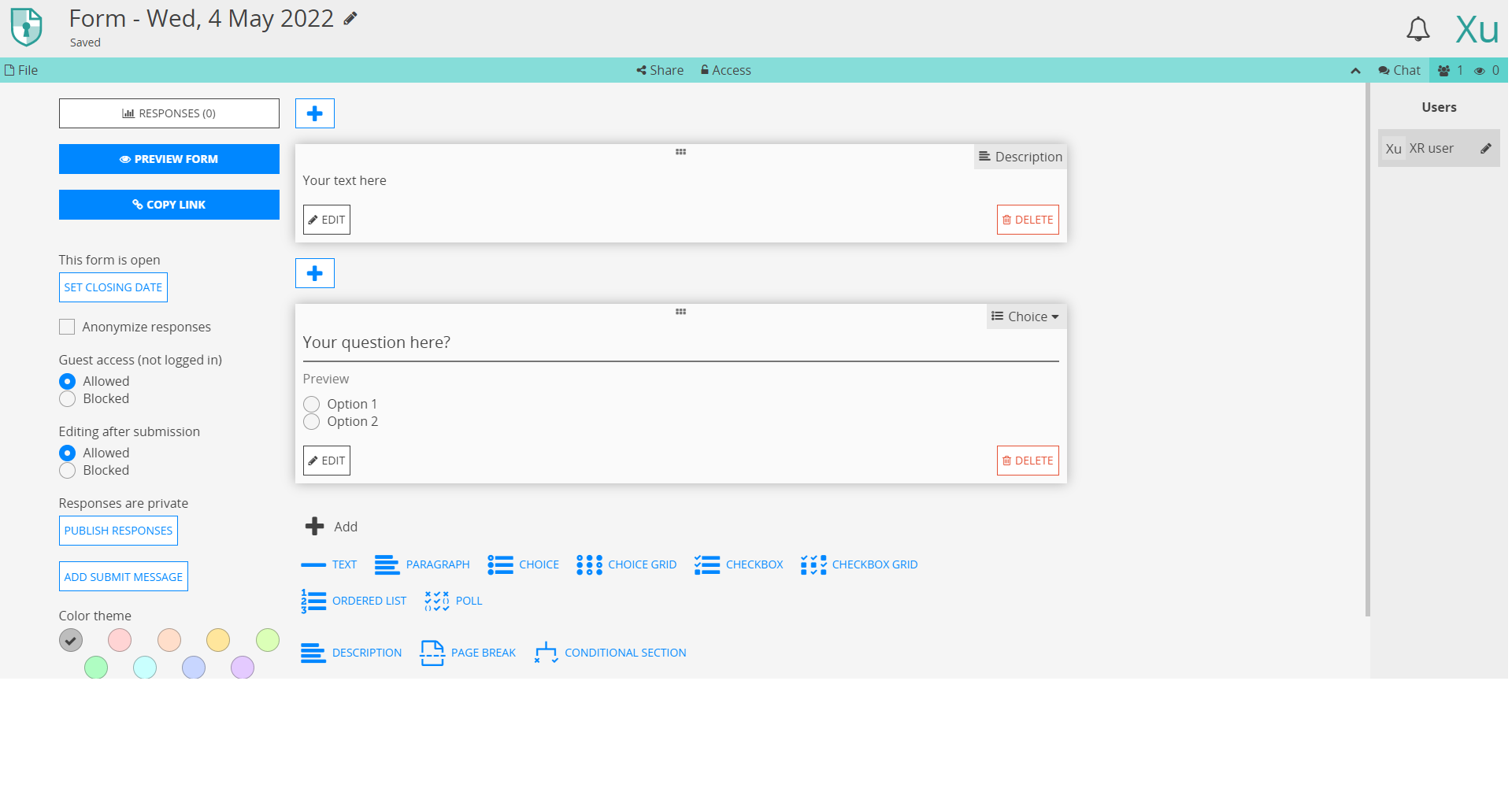The image size is (1512, 803).
Task: Click Preview Form
Action: [x=169, y=159]
